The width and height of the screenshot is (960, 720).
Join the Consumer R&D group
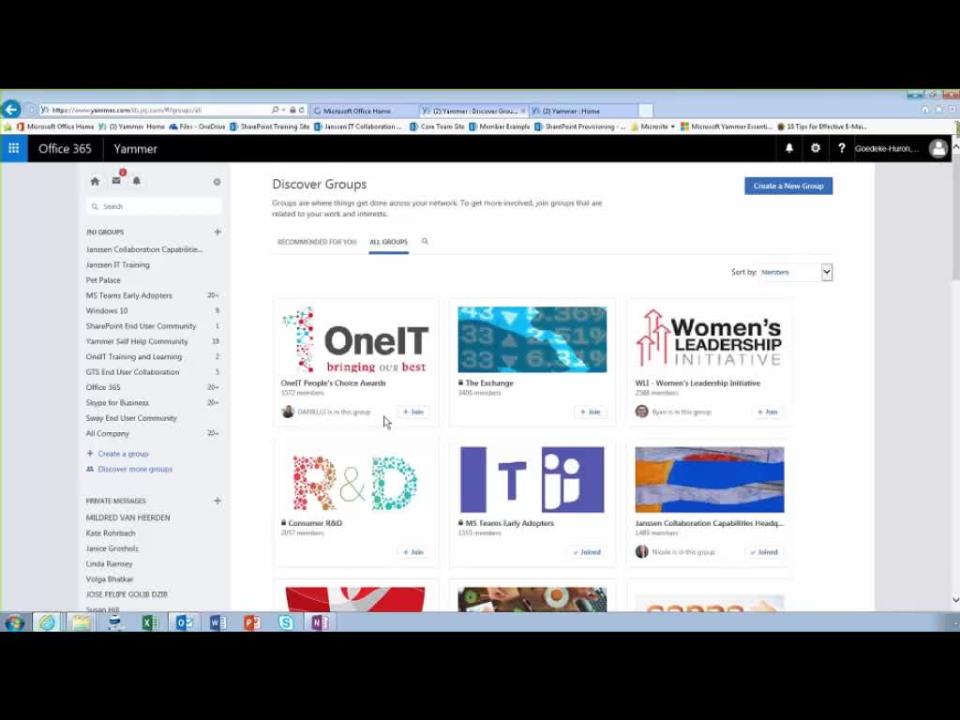413,552
